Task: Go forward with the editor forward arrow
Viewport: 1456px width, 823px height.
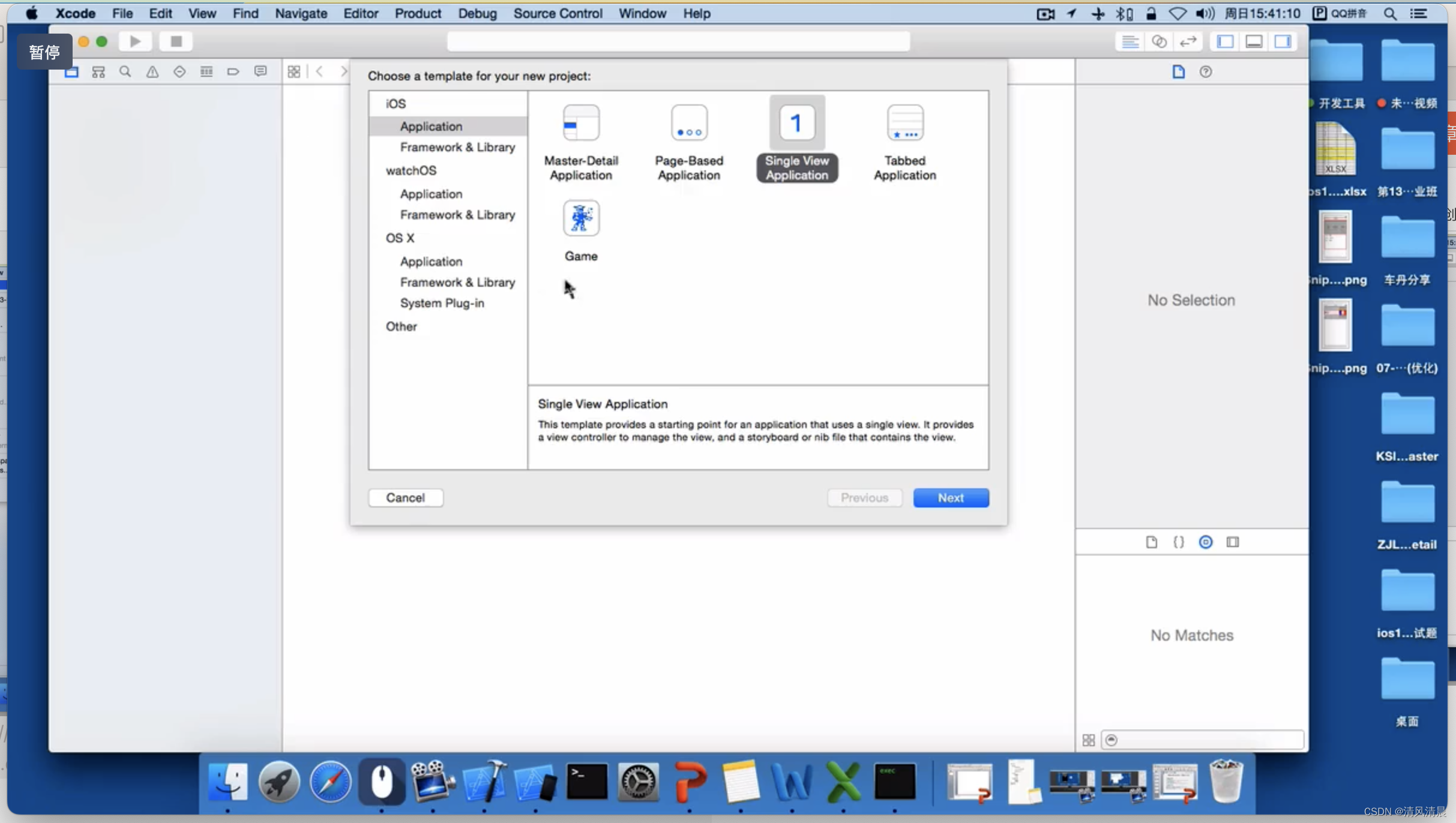Action: (x=343, y=72)
